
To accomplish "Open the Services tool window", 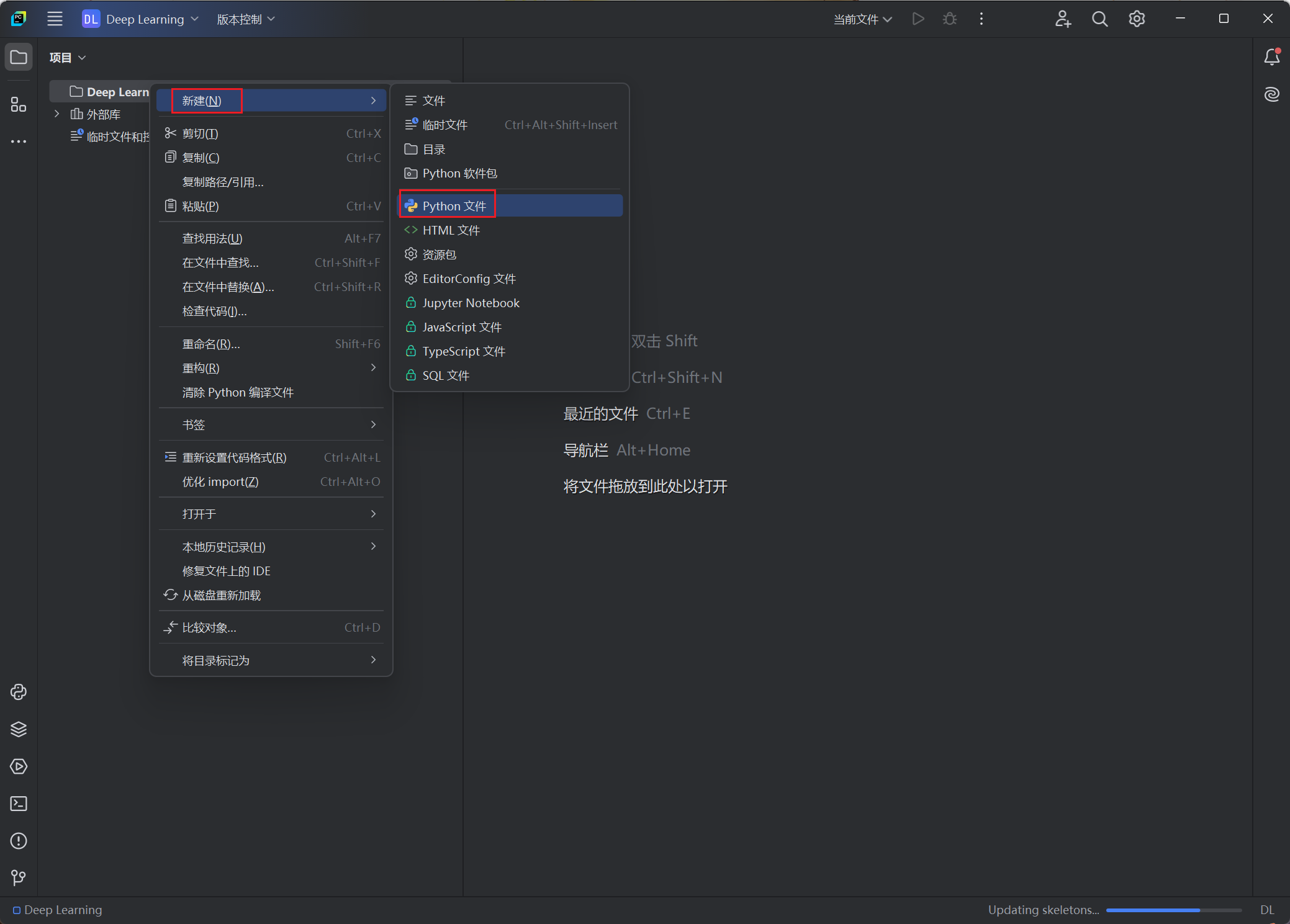I will pyautogui.click(x=19, y=766).
